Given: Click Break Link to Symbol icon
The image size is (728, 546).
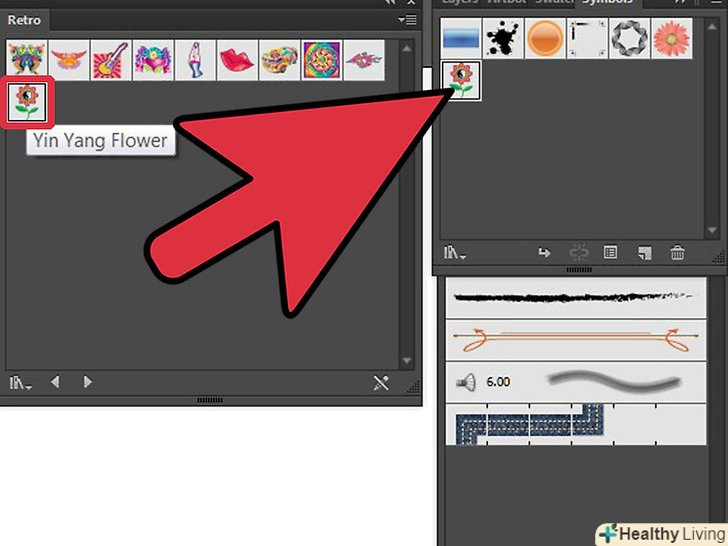Looking at the screenshot, I should click(578, 253).
